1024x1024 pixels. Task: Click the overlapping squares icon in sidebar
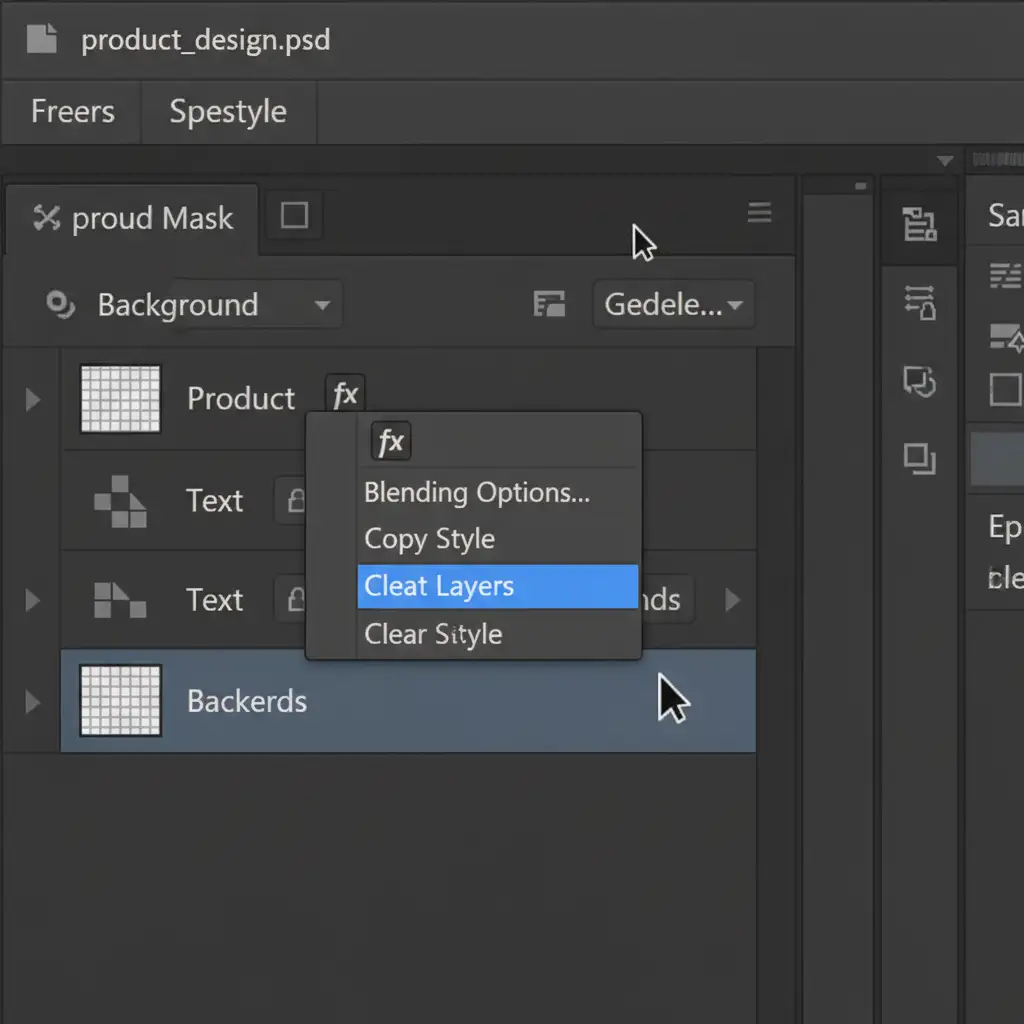point(919,458)
